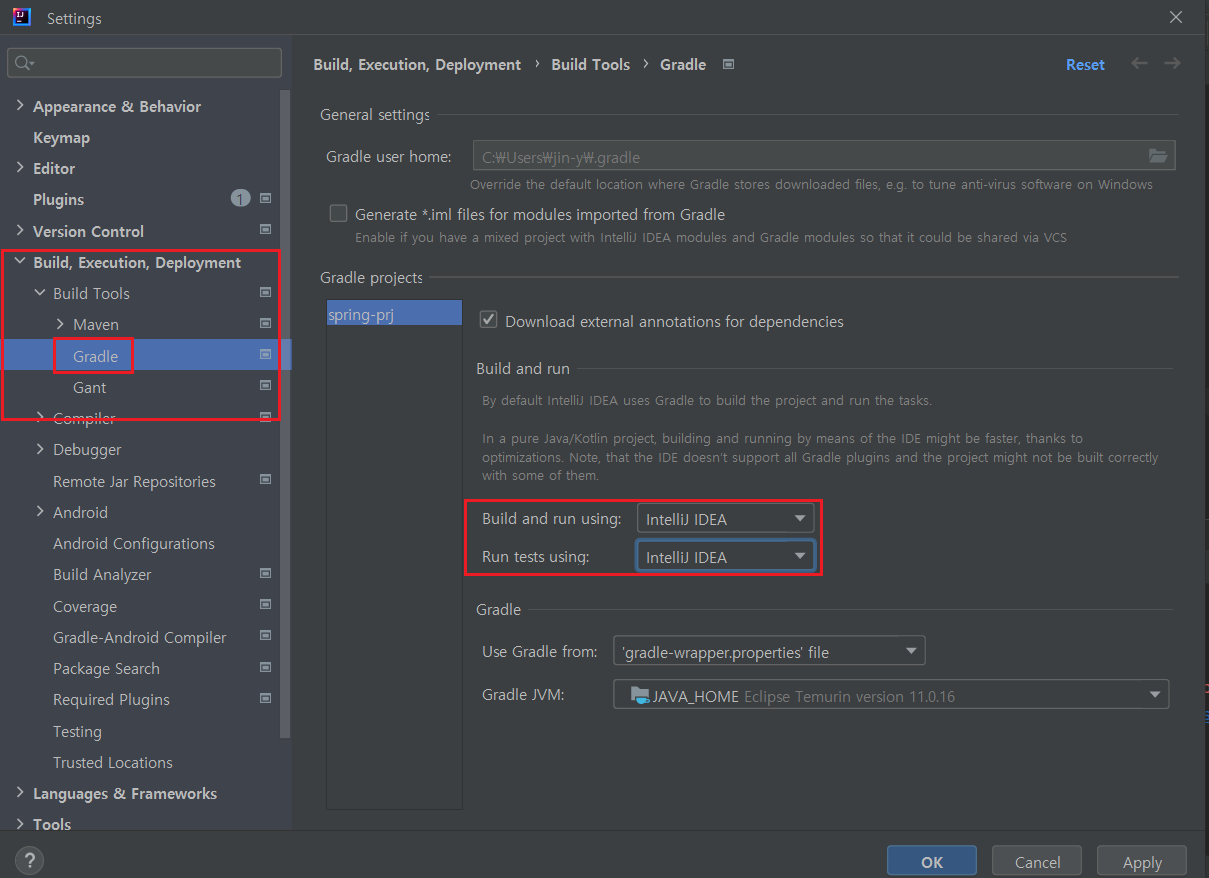Click the project-level icon beside Coverage

266,605
